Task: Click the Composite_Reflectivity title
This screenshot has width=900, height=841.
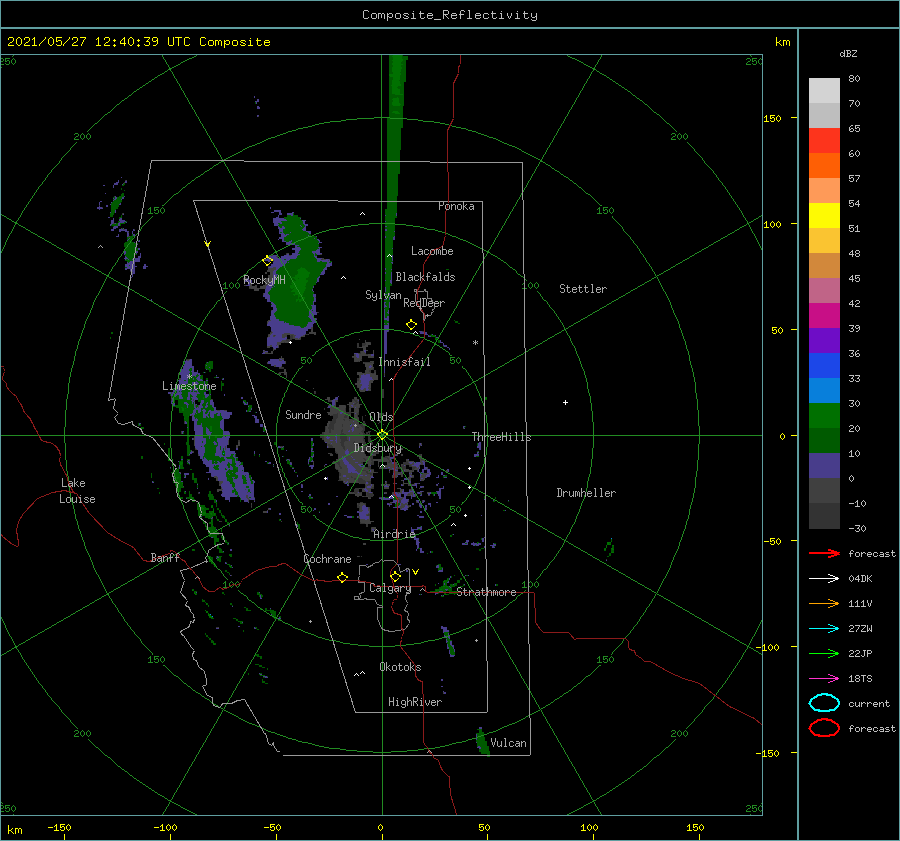Action: pyautogui.click(x=449, y=15)
